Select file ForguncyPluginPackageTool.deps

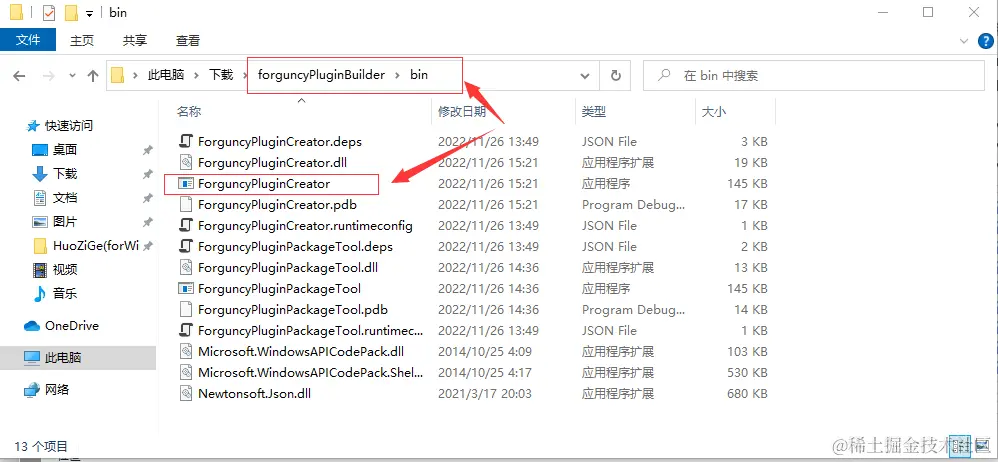(295, 246)
